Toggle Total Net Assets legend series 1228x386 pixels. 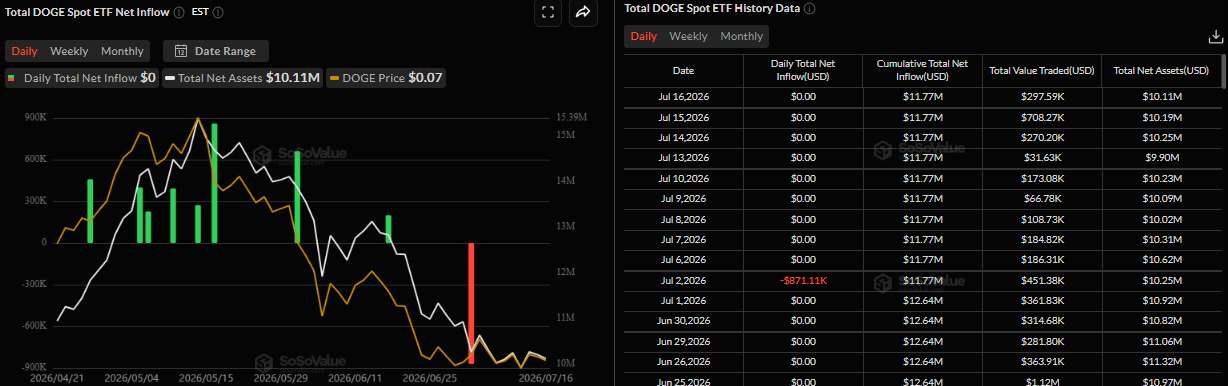(x=243, y=77)
